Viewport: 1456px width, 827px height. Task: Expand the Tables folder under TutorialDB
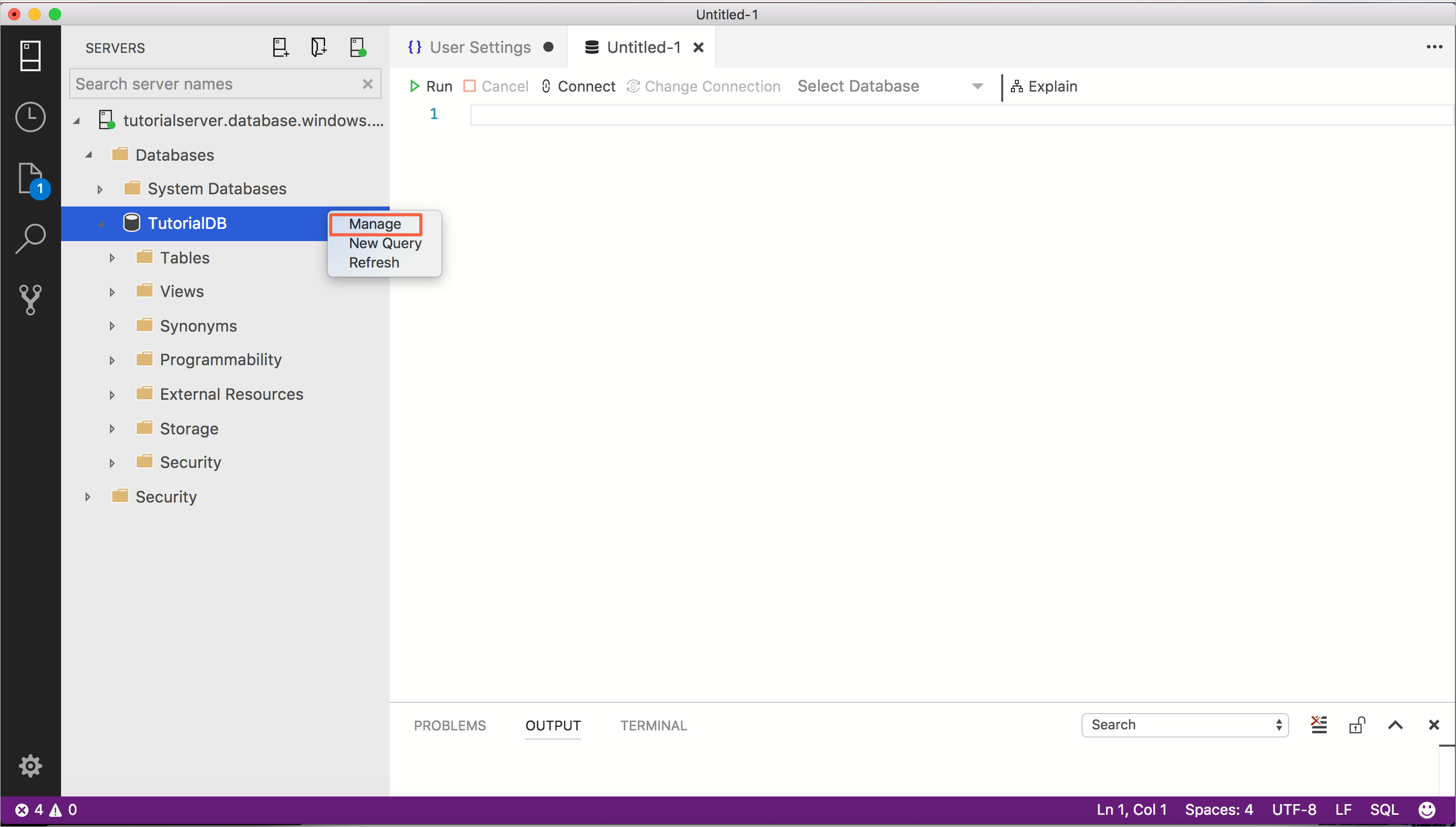pyautogui.click(x=111, y=257)
